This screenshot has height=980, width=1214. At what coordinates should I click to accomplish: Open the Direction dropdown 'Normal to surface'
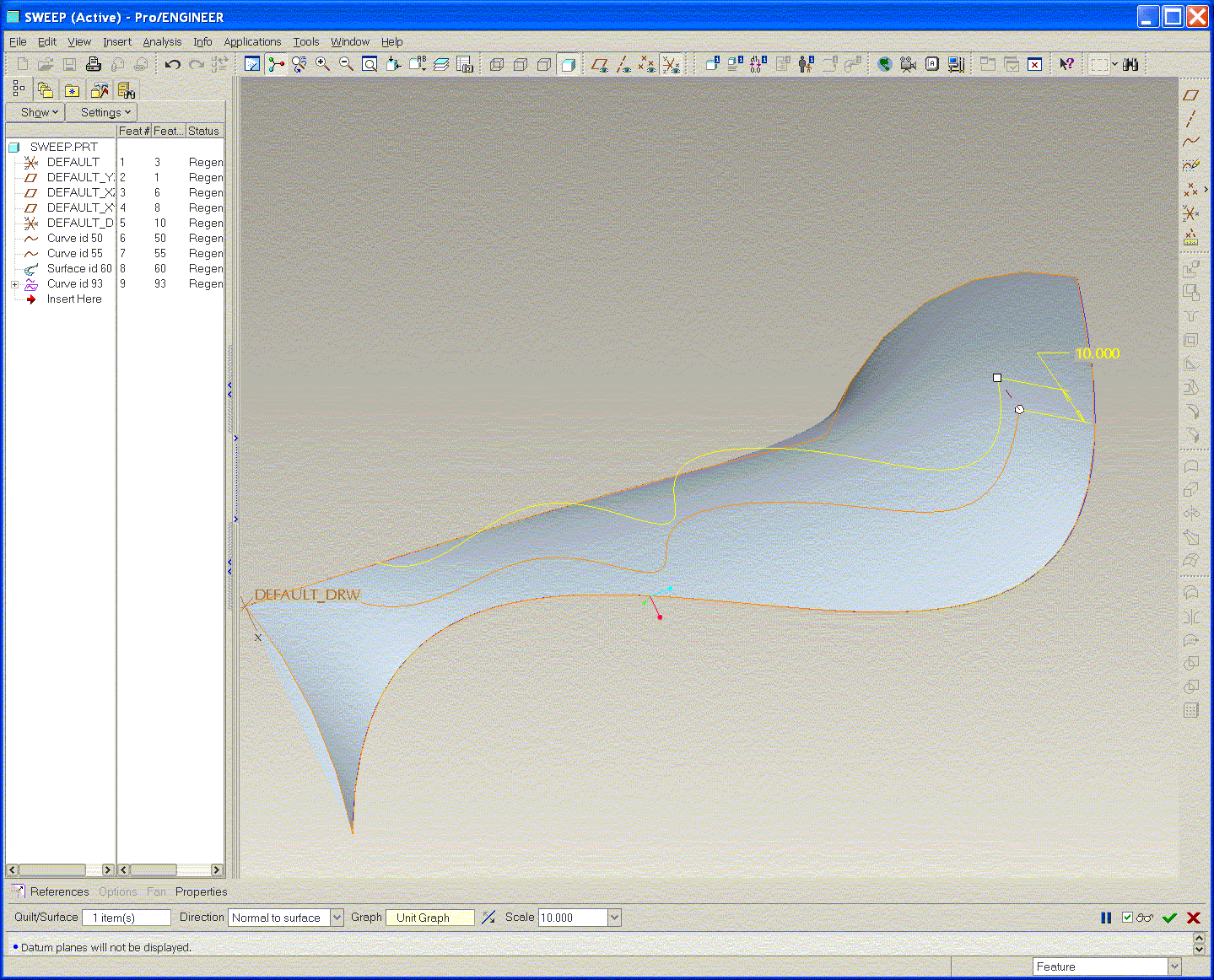[337, 918]
